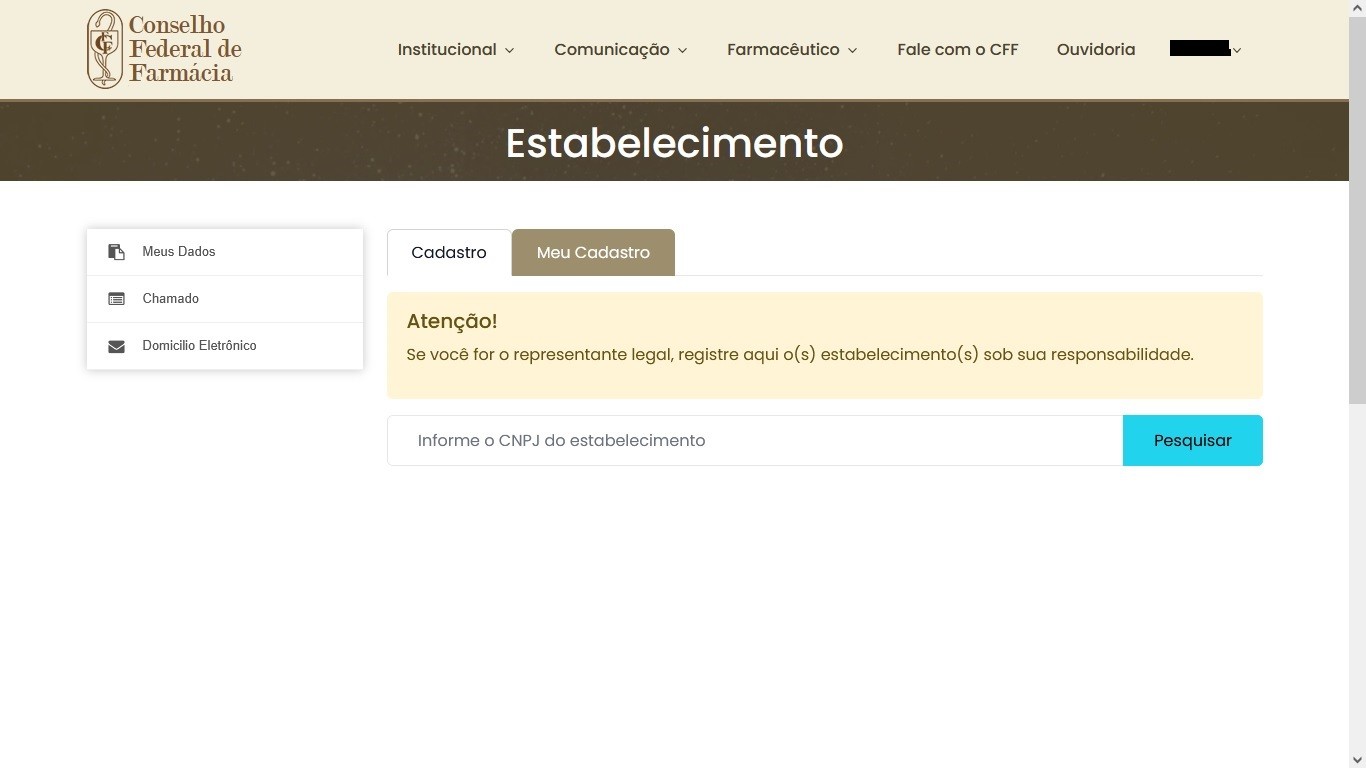1366x768 pixels.
Task: Switch to the Meu Cadastro tab
Action: pyautogui.click(x=593, y=253)
